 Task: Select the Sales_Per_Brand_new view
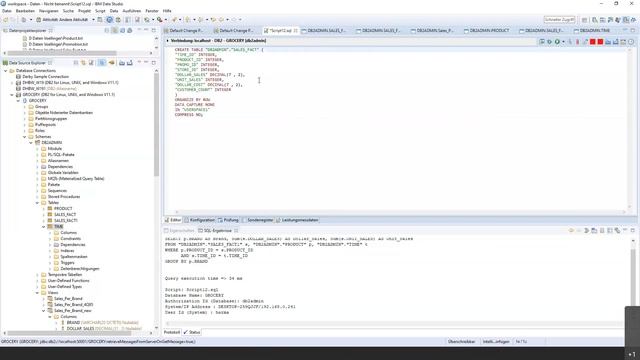(73, 311)
